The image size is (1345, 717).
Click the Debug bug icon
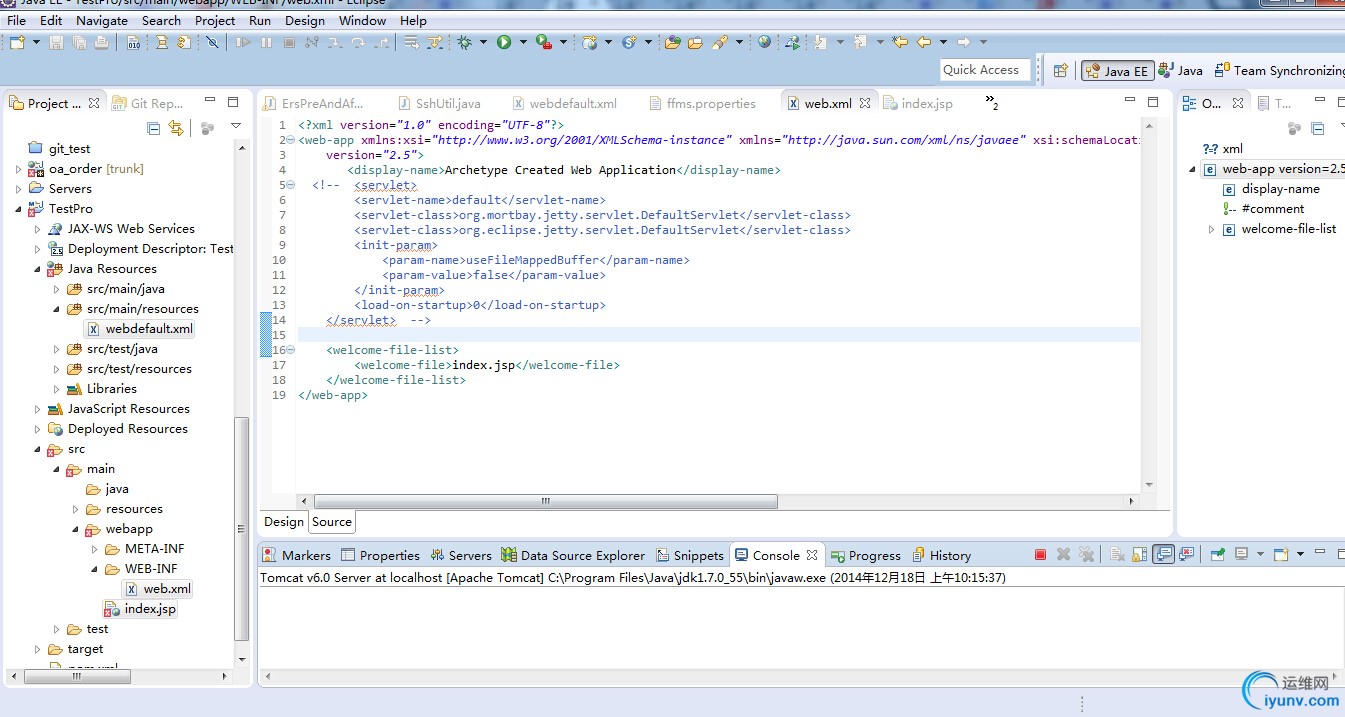point(464,42)
